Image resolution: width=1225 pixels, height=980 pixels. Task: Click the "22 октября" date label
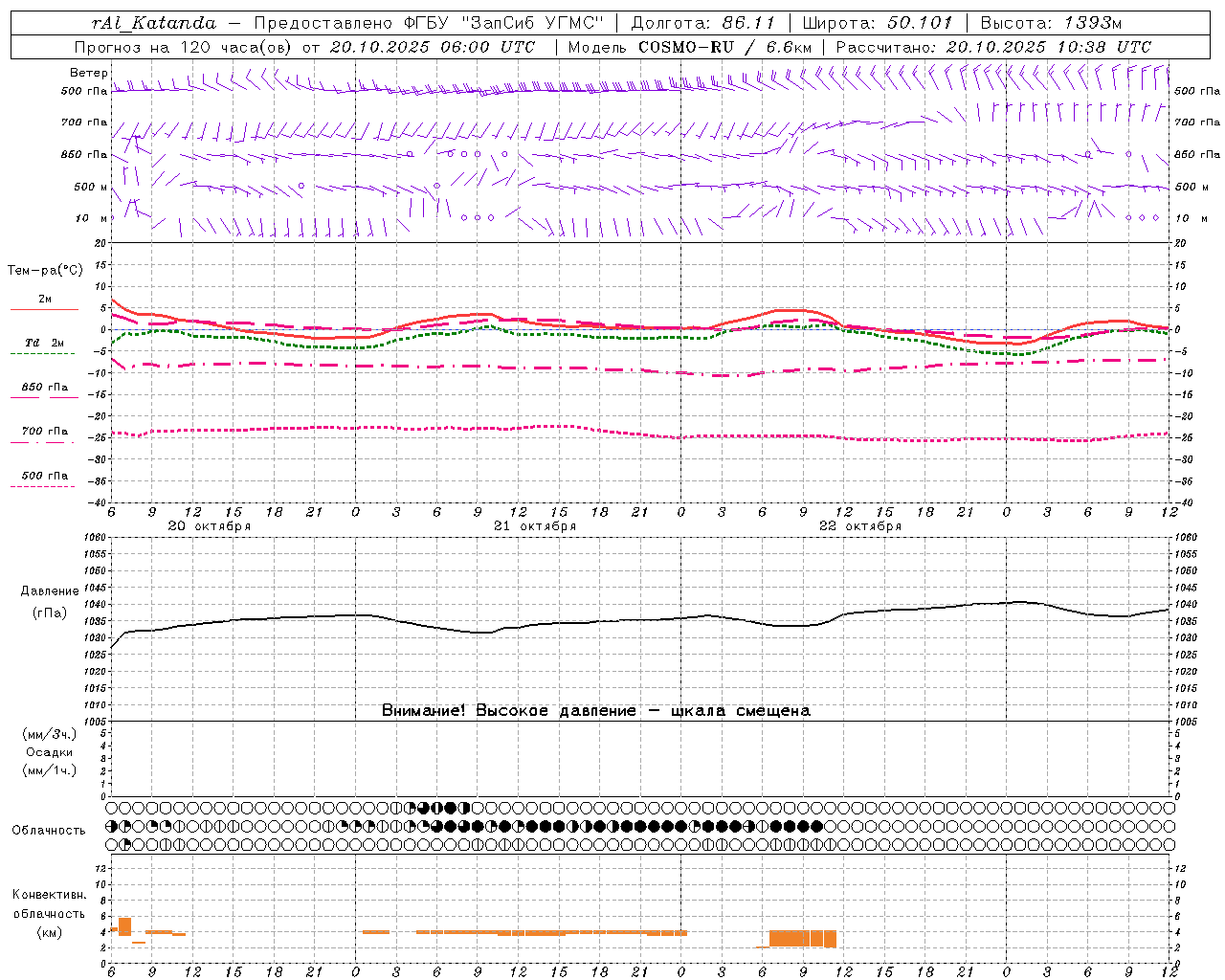[x=860, y=526]
